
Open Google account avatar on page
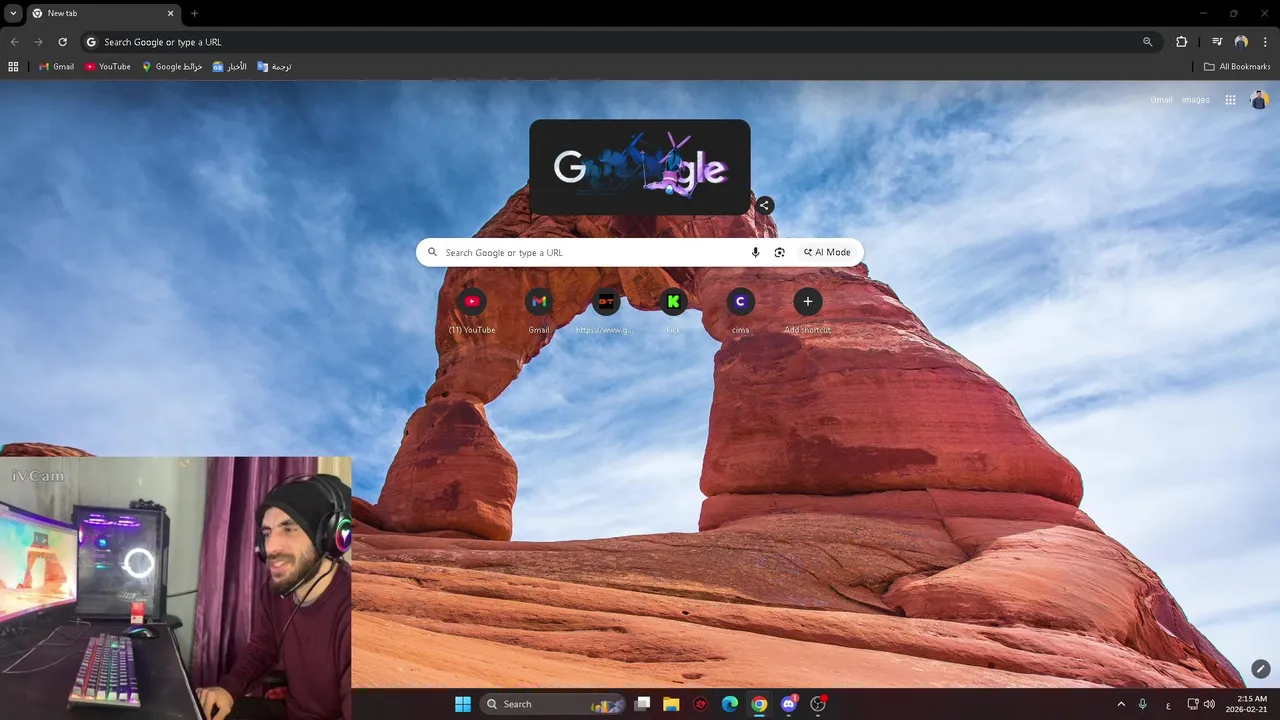pos(1259,100)
